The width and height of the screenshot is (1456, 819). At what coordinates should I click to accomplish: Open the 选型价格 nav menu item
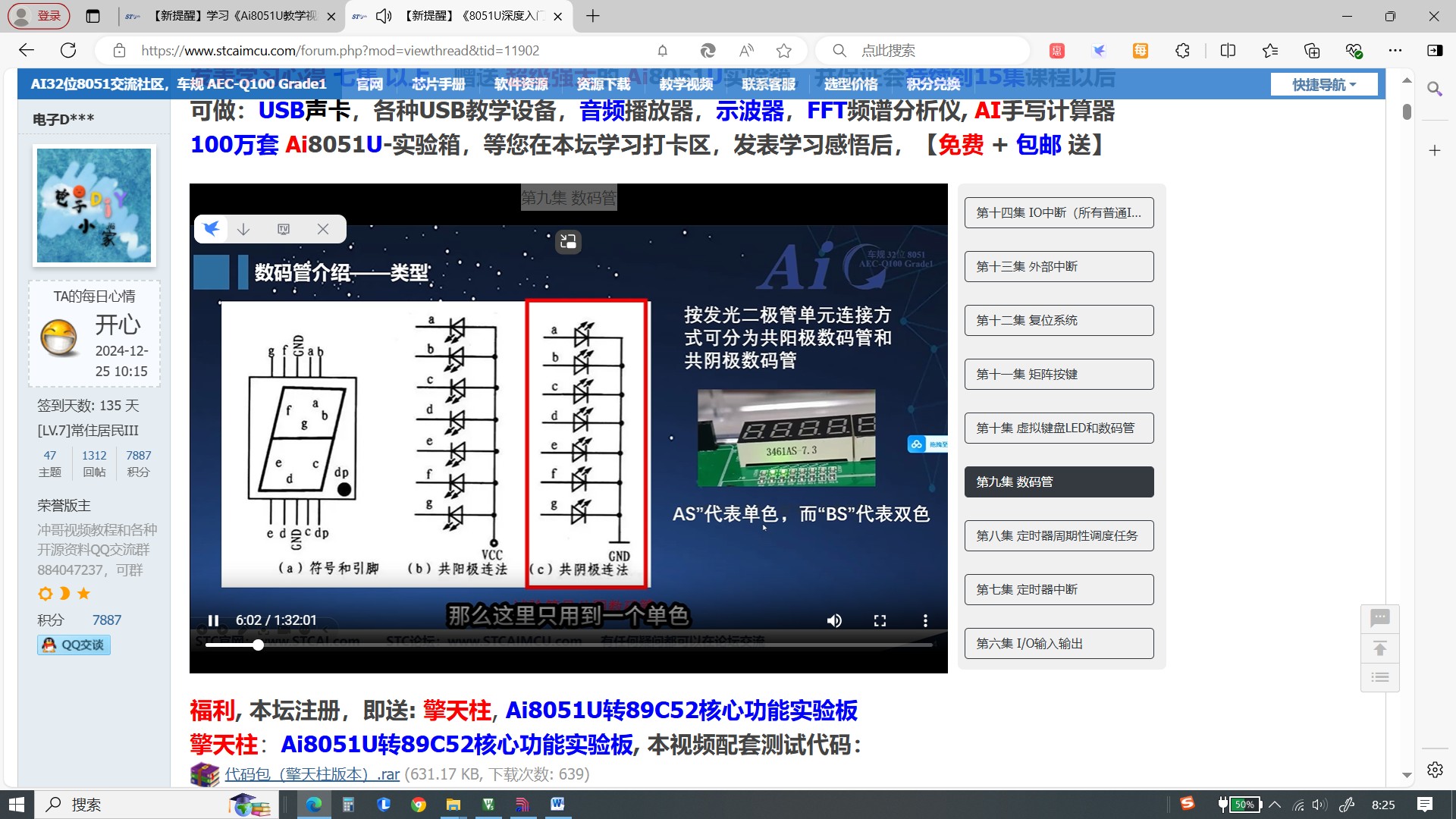851,84
